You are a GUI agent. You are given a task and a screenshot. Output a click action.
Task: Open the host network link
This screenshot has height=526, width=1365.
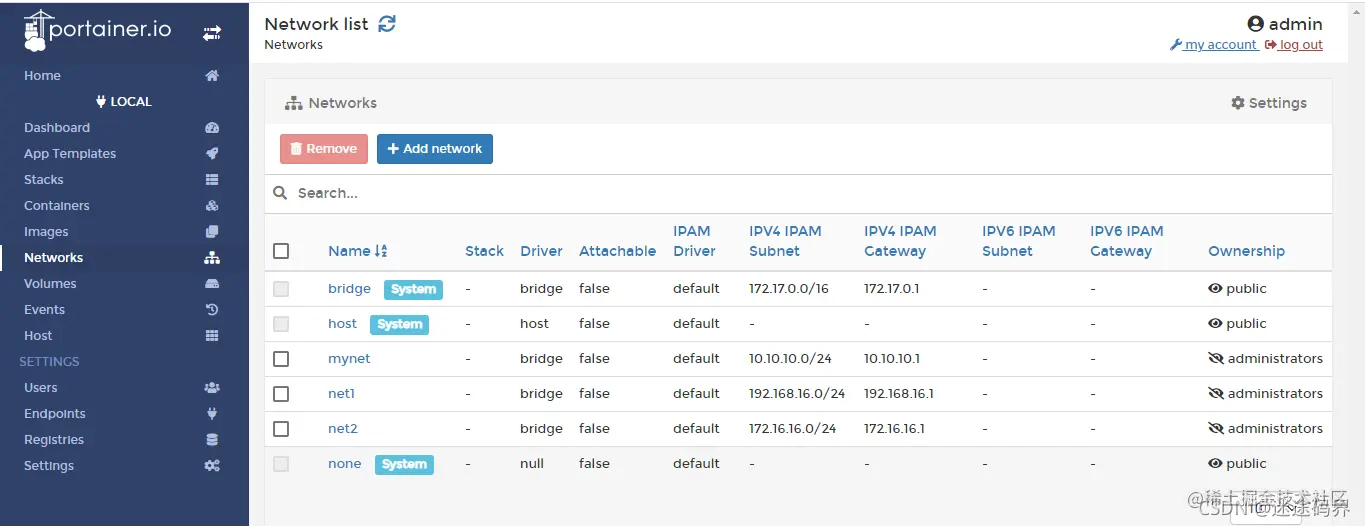point(342,323)
